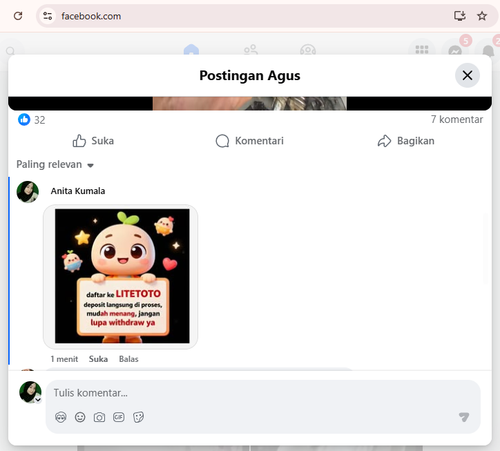The width and height of the screenshot is (500, 451).
Task: Open Anita Kumala's profile avatar
Action: pos(28,192)
